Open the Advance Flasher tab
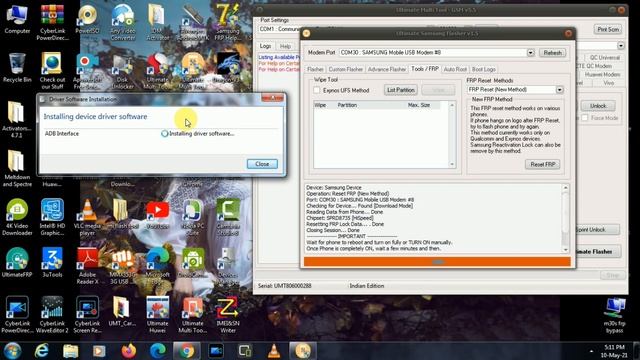Viewport: 640px width, 360px height. point(387,69)
